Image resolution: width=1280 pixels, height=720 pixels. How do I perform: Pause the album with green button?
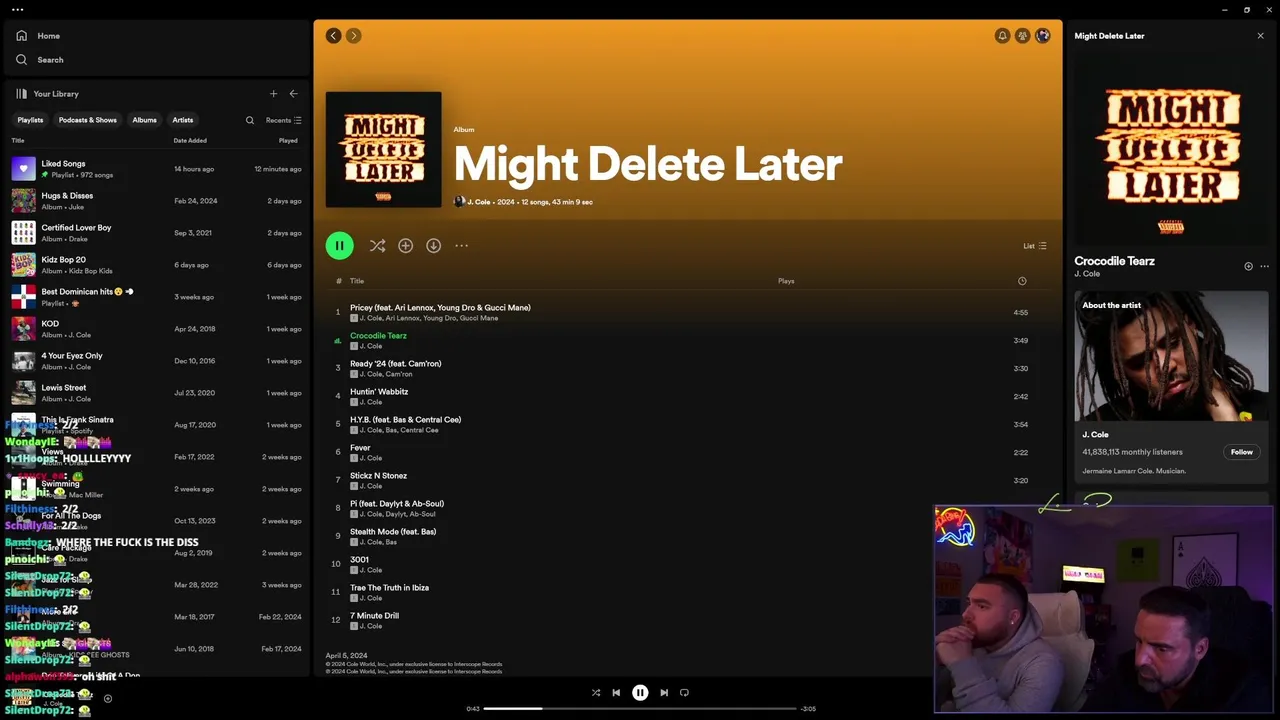coord(339,245)
